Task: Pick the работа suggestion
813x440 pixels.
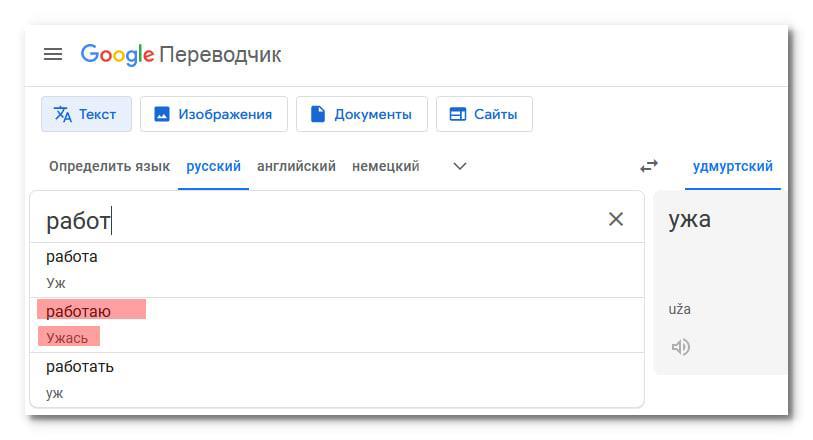Action: click(x=337, y=270)
